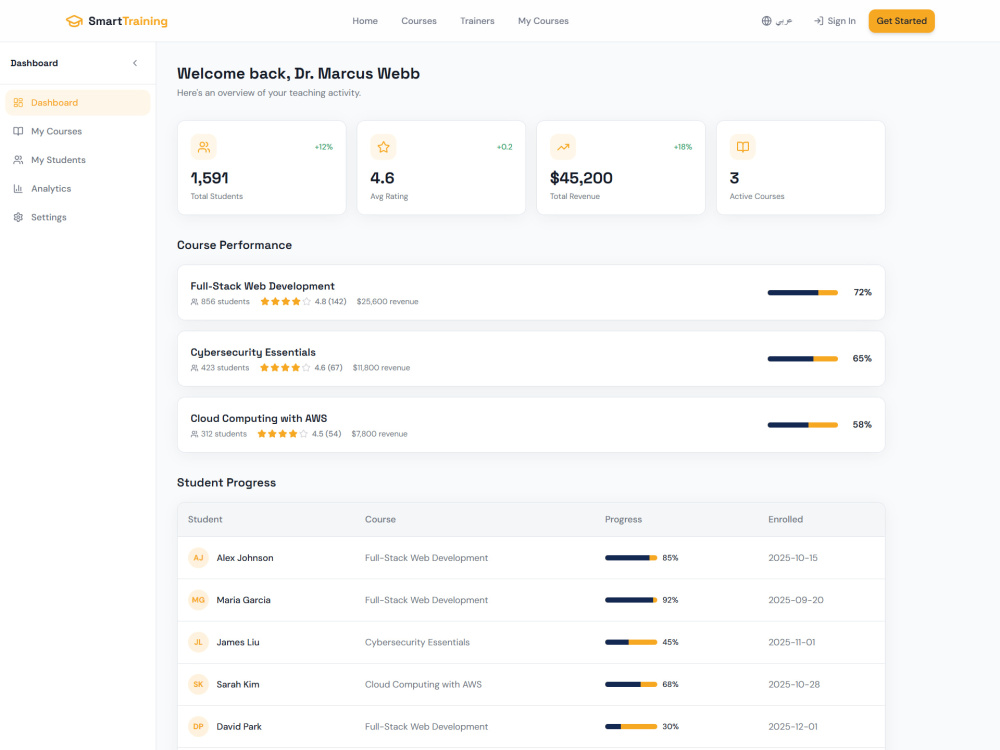Click the +0.2 rating change badge
Viewport: 1000px width, 750px height.
click(504, 147)
